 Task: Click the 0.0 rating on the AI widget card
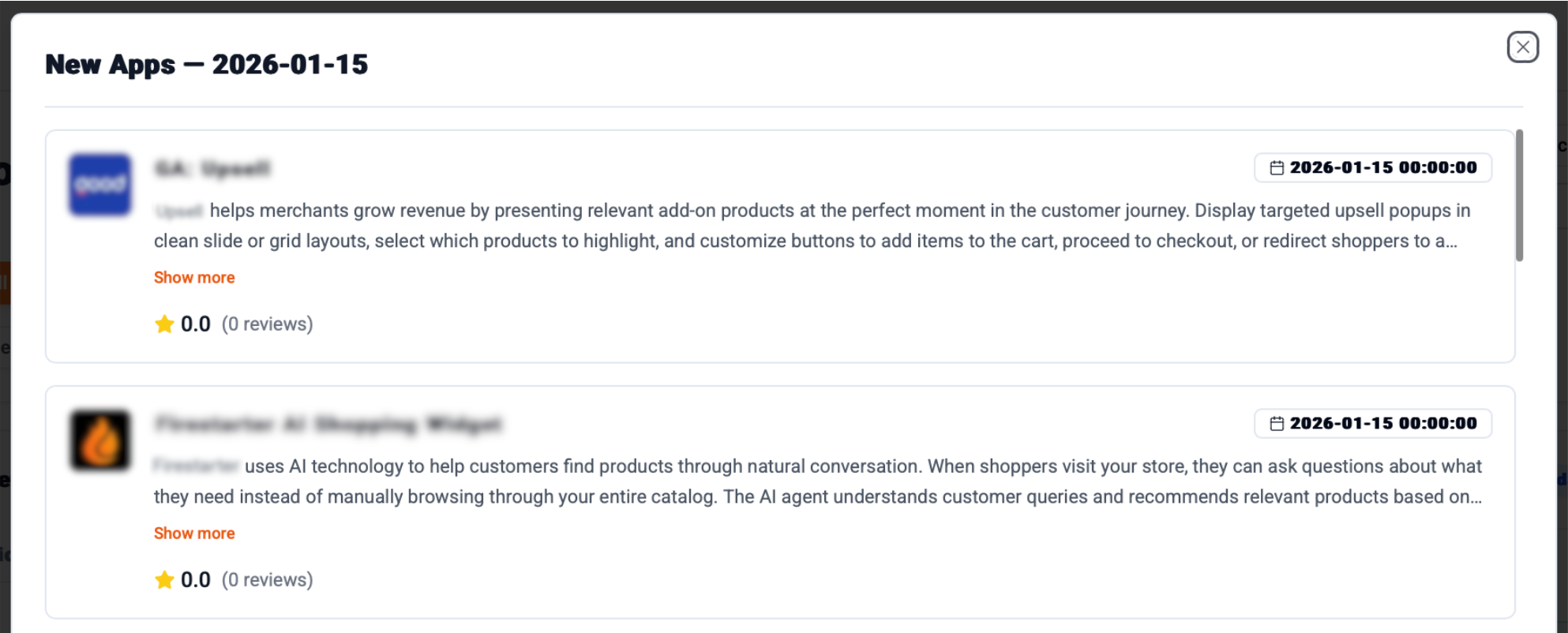195,580
